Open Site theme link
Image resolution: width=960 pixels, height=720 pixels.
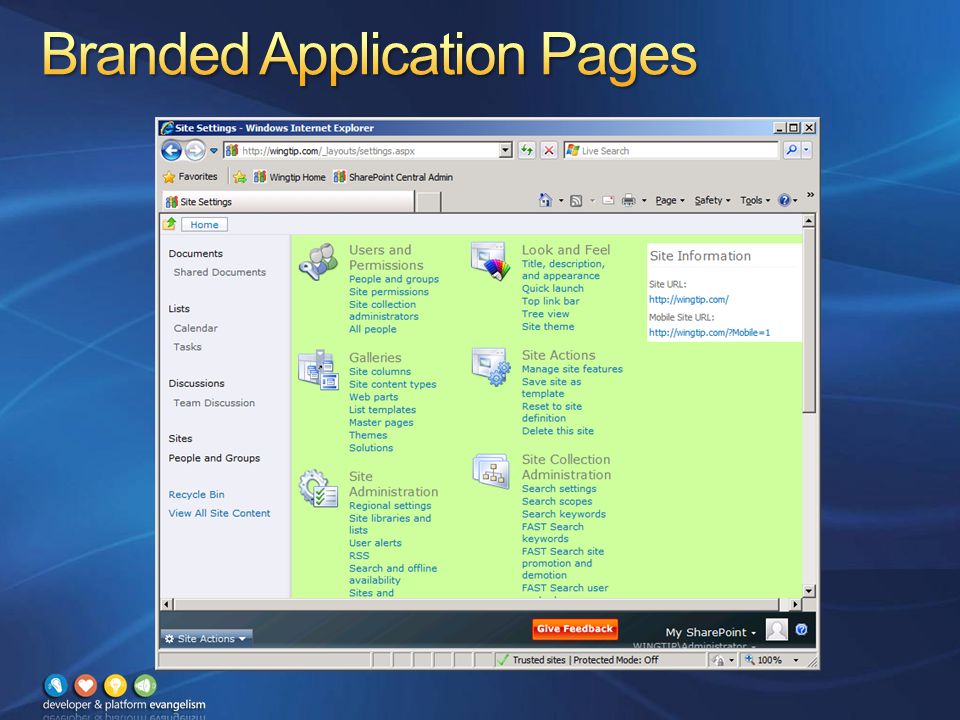point(548,326)
